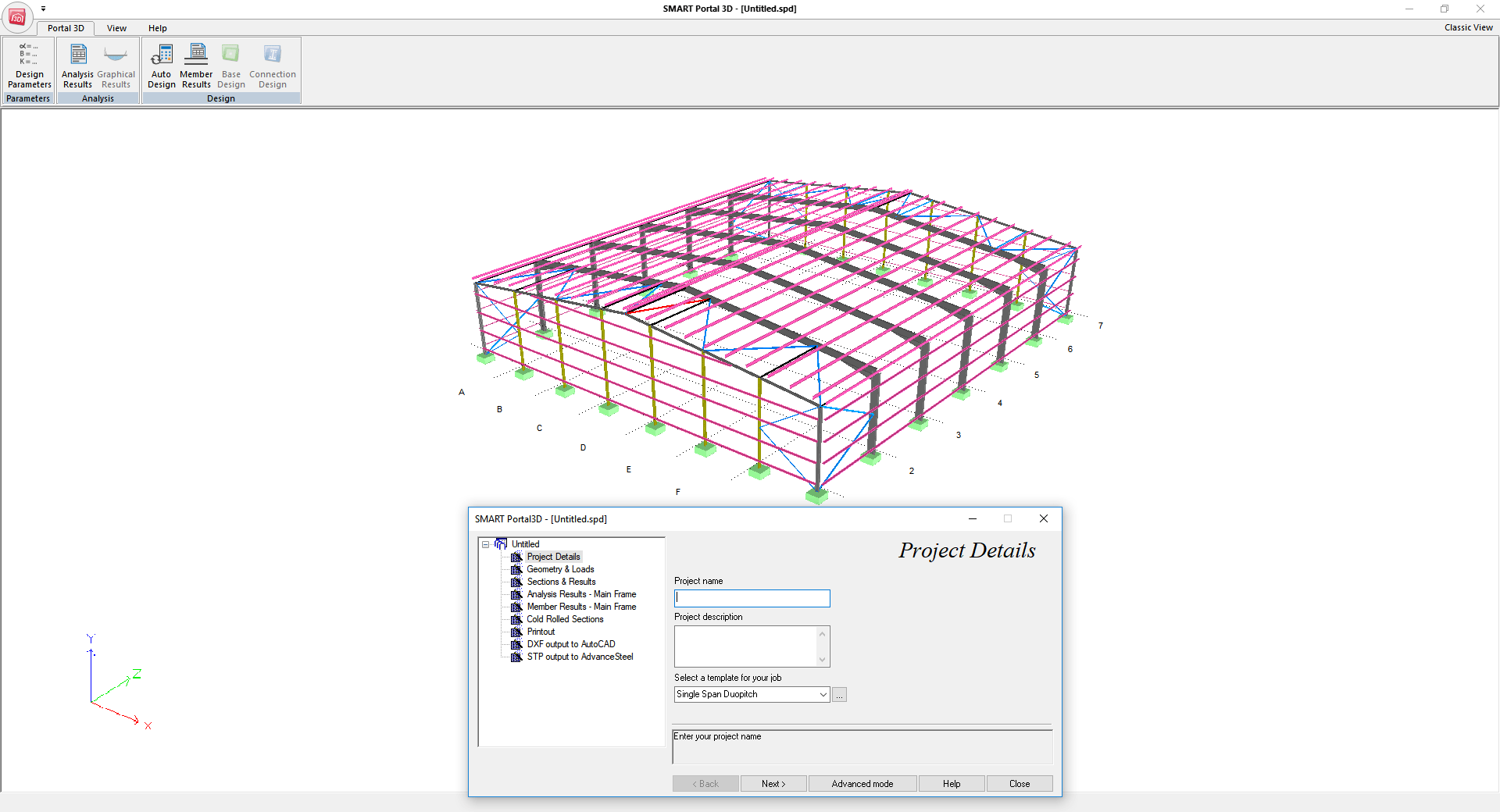Open Member Results in the ribbon

click(196, 66)
